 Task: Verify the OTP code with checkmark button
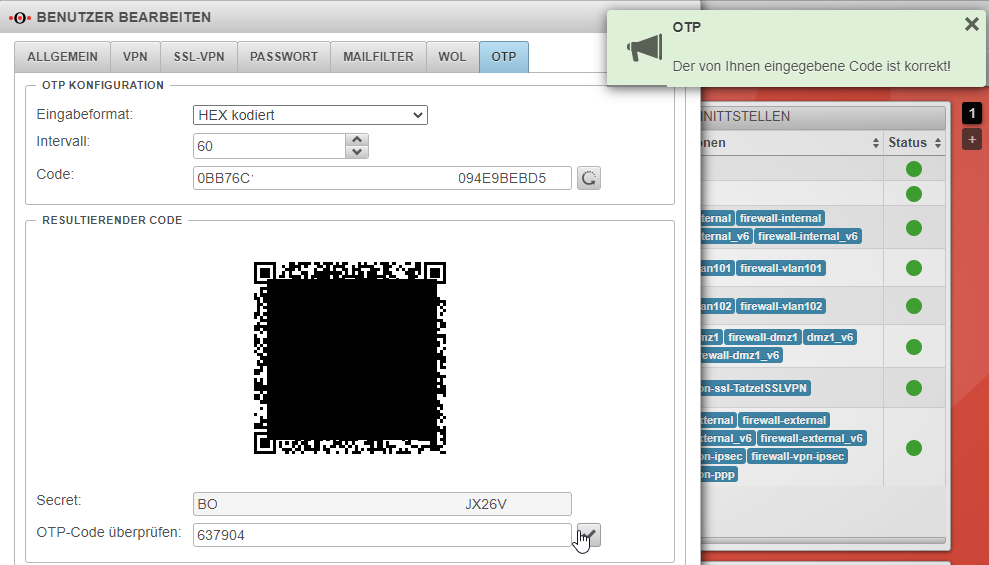coord(589,535)
